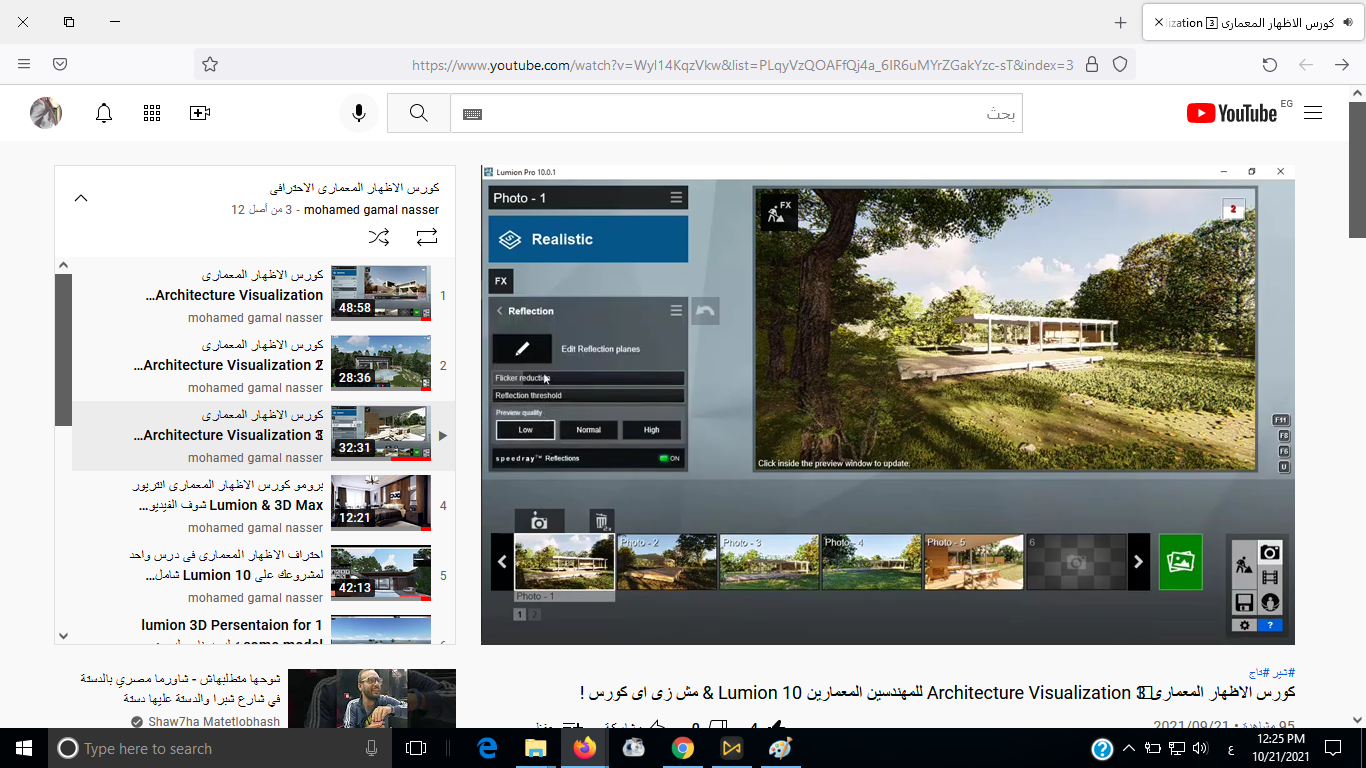This screenshot has width=1366, height=768.
Task: Select Photo - 3 thumbnail in Lumion
Action: click(769, 562)
